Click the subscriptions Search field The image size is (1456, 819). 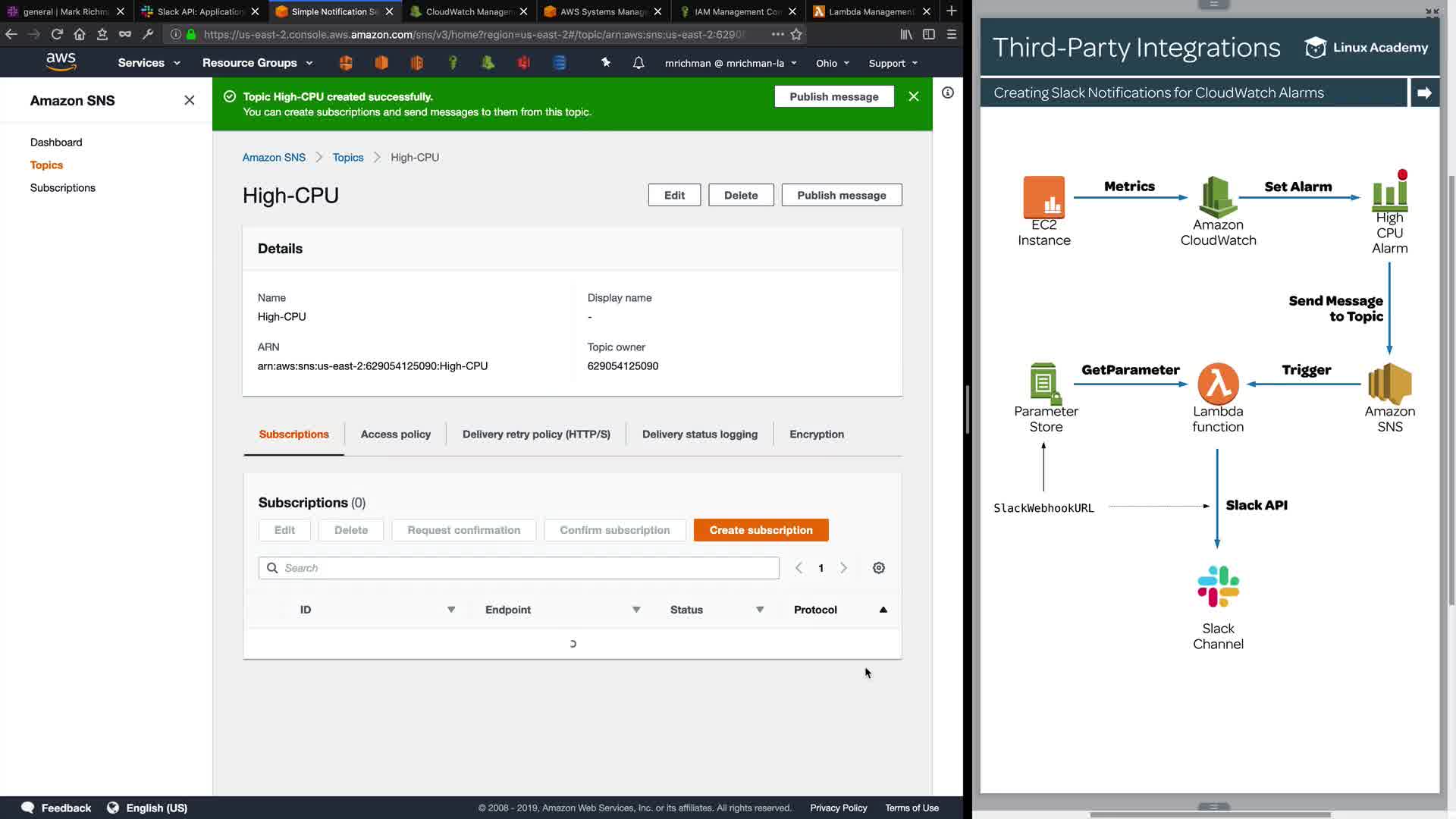coord(519,568)
